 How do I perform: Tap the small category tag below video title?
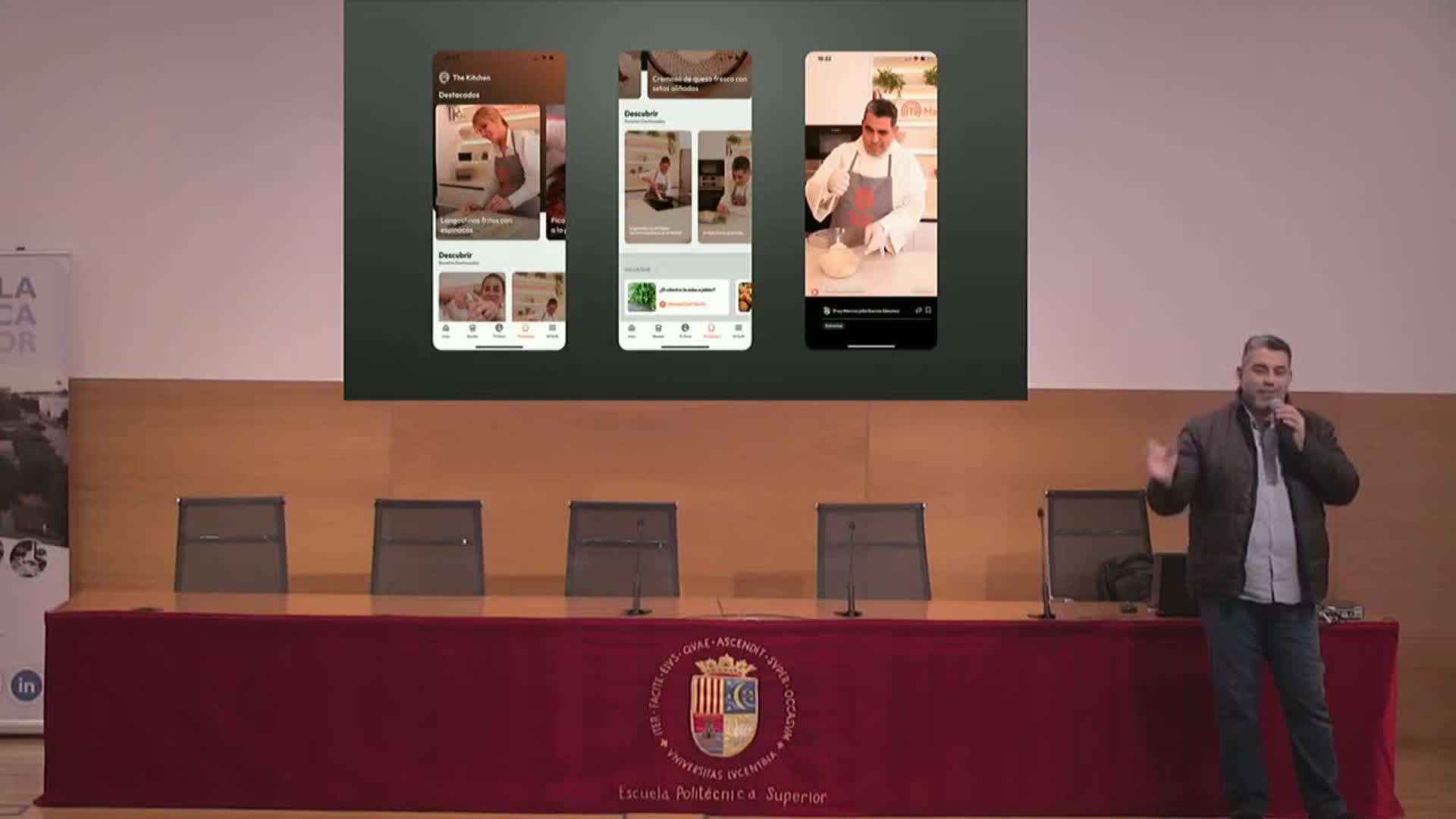click(x=833, y=325)
